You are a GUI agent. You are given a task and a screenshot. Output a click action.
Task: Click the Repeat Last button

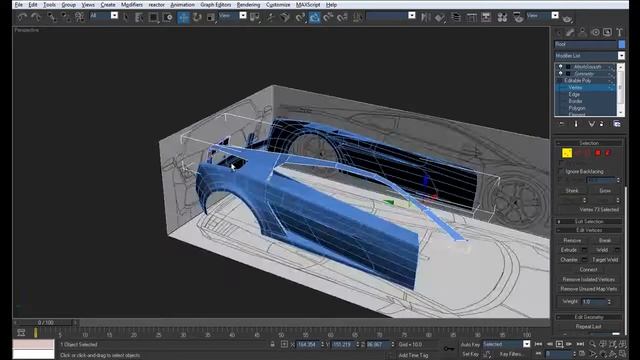click(588, 327)
